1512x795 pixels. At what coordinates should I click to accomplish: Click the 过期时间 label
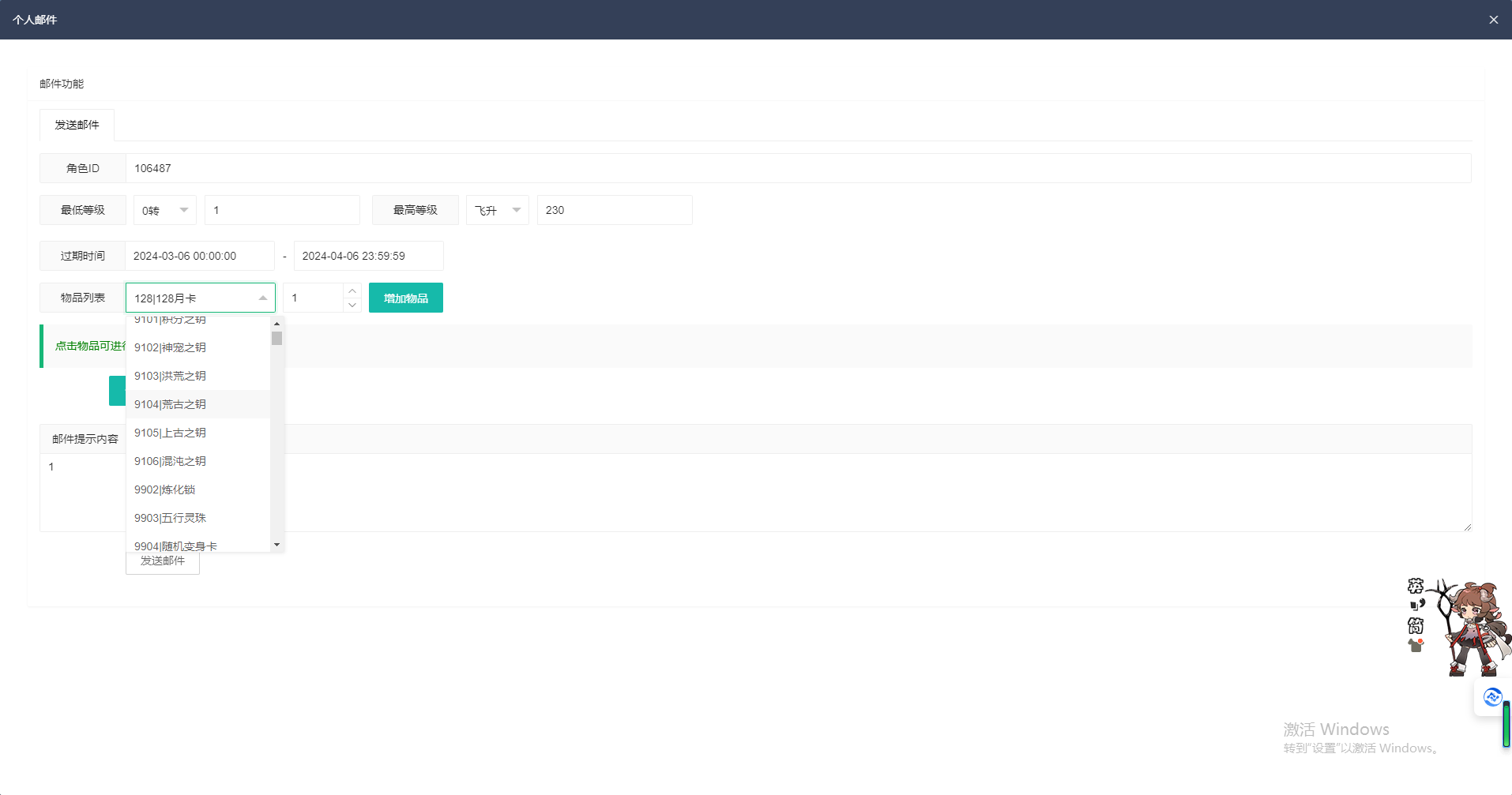83,256
